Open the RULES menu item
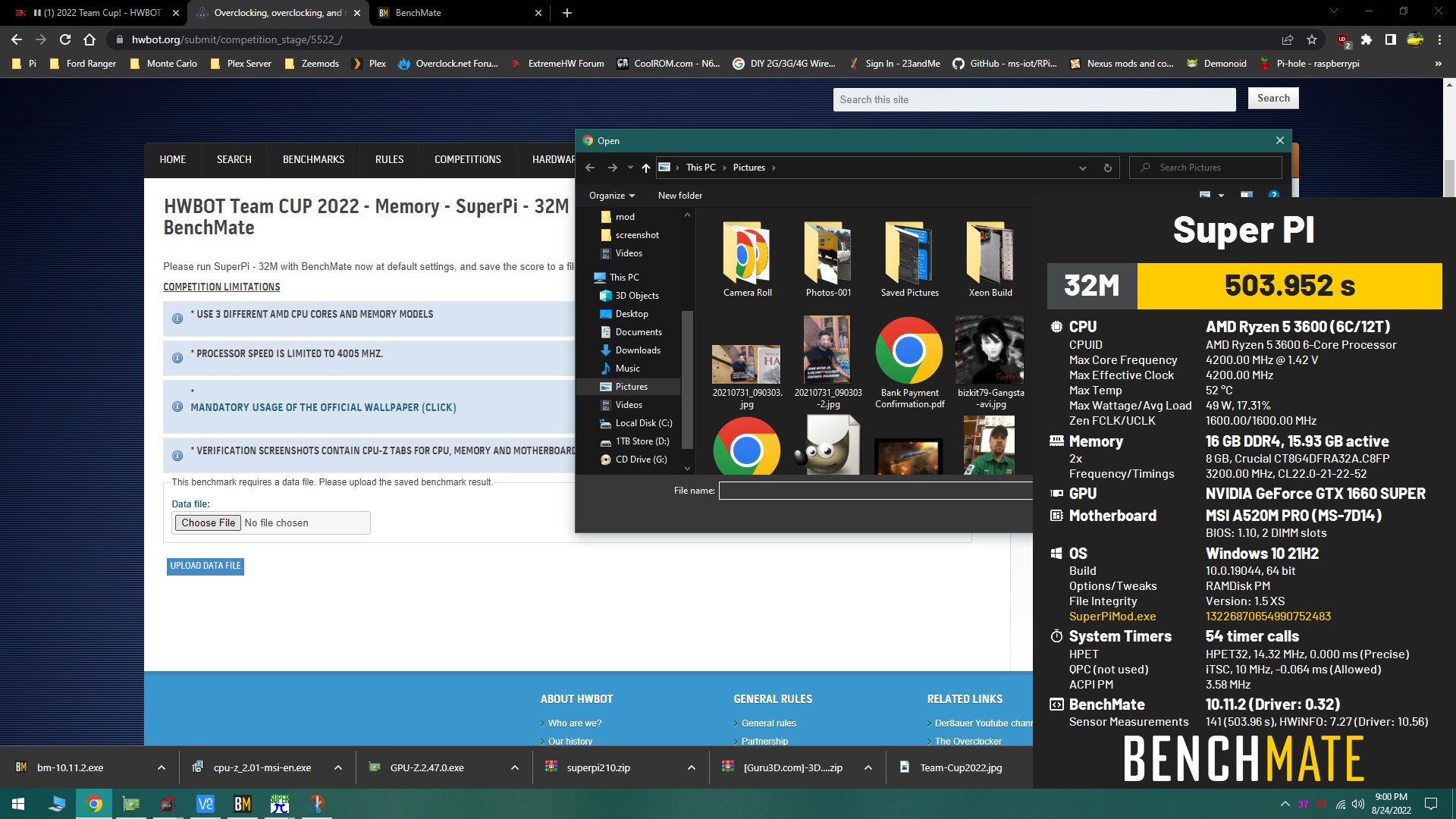 coord(389,160)
